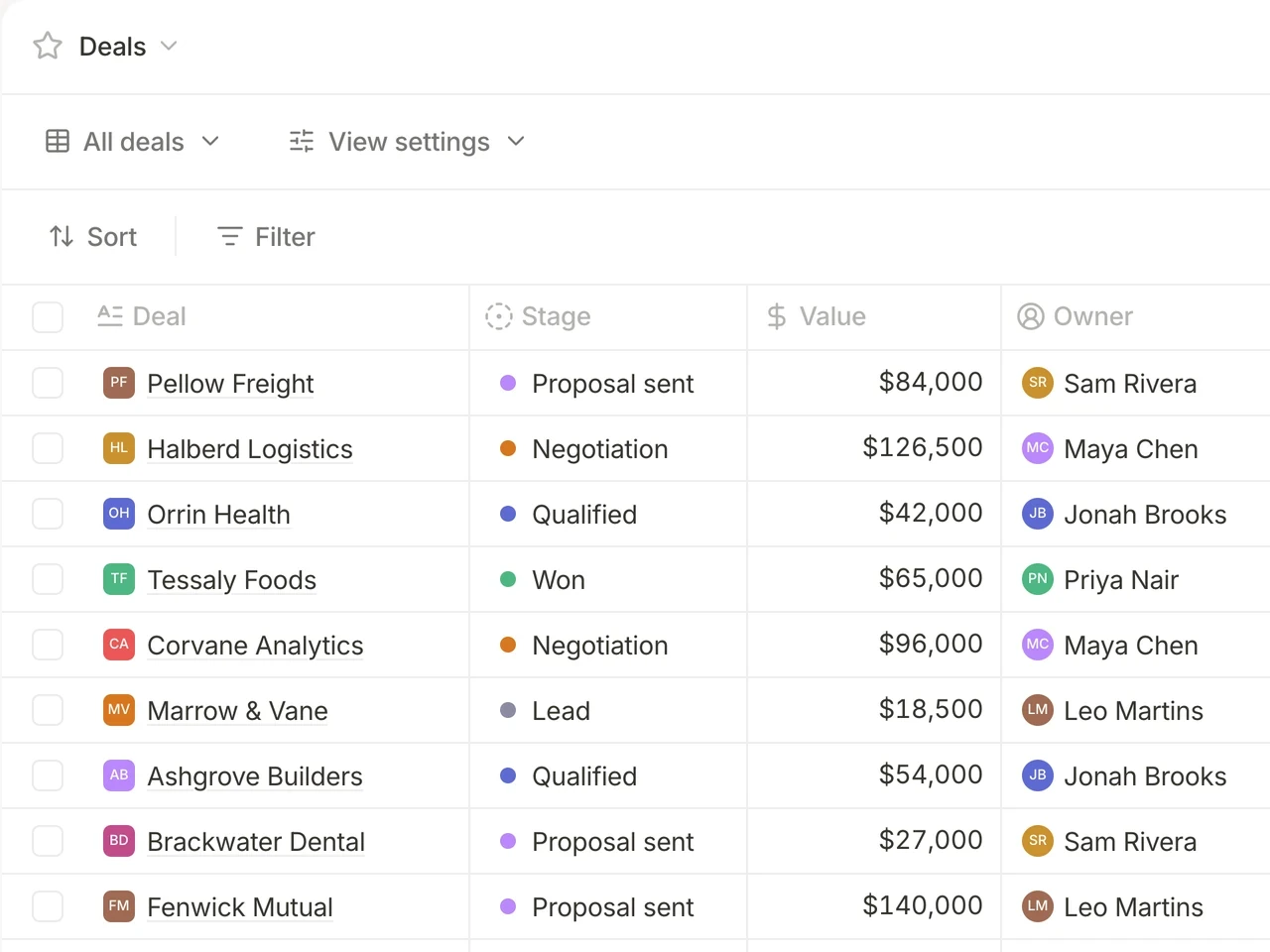
Task: Click the View settings sliders icon
Action: pyautogui.click(x=302, y=141)
